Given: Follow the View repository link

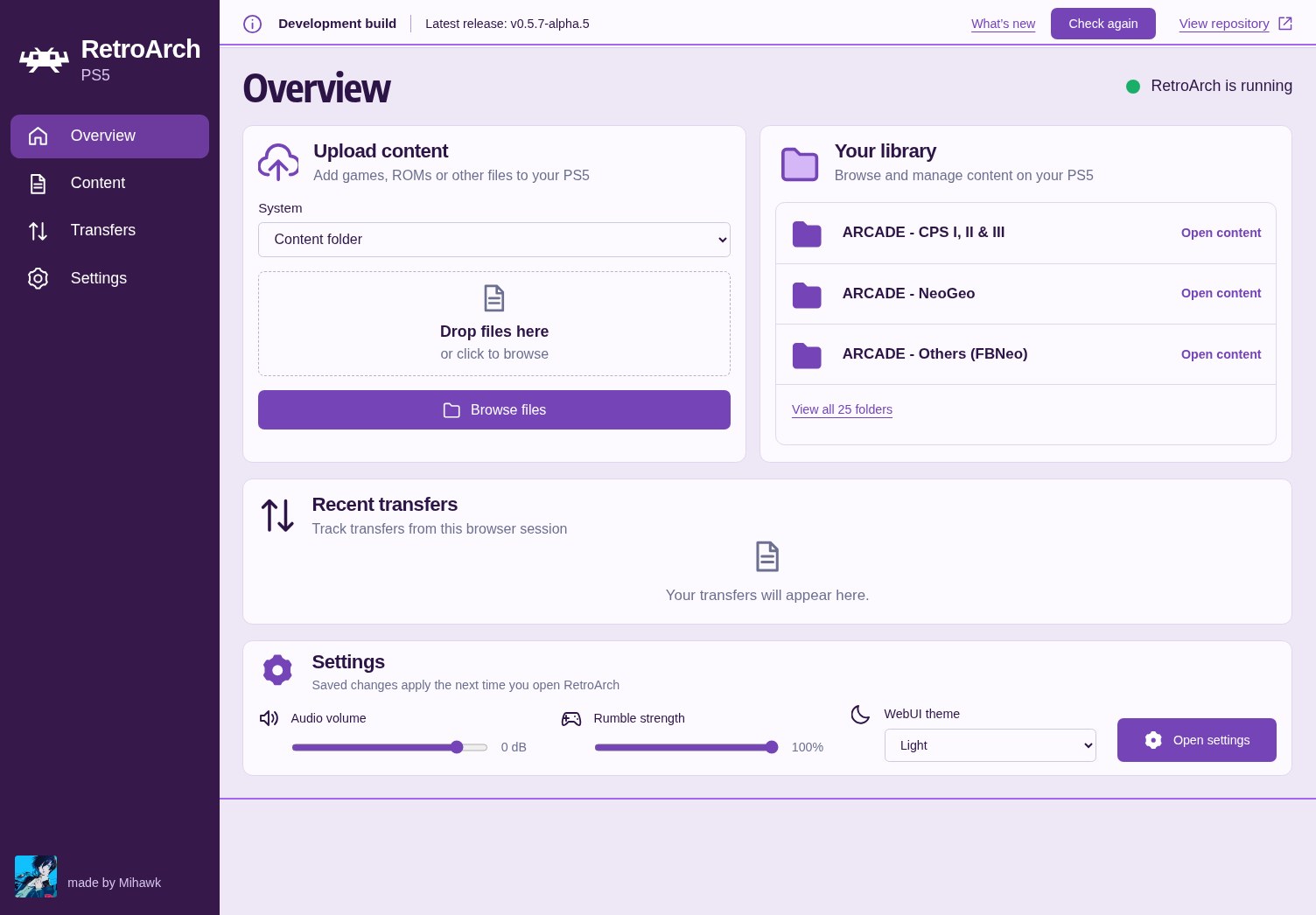Looking at the screenshot, I should point(1224,24).
